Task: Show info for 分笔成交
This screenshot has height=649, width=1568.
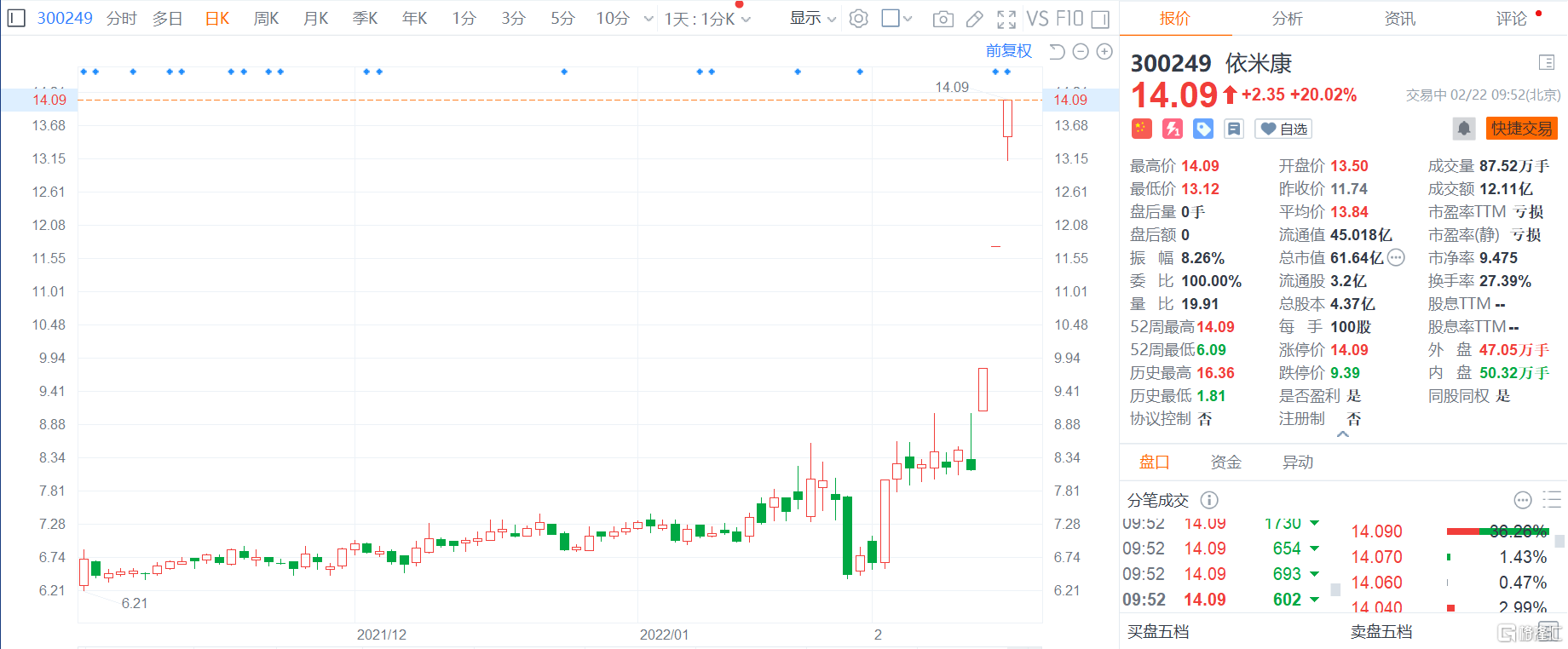Action: [1209, 500]
